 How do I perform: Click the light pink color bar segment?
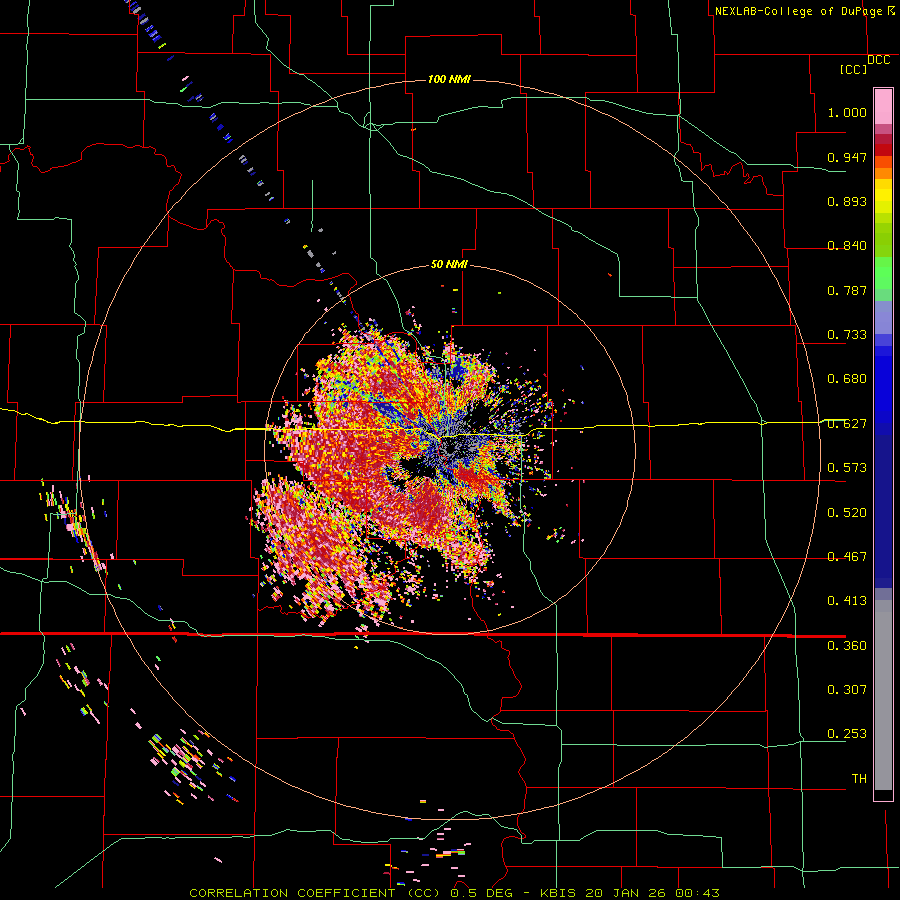click(x=883, y=107)
